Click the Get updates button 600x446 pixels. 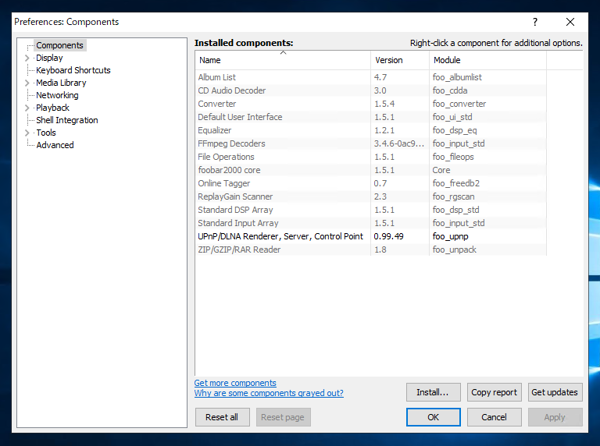click(555, 392)
